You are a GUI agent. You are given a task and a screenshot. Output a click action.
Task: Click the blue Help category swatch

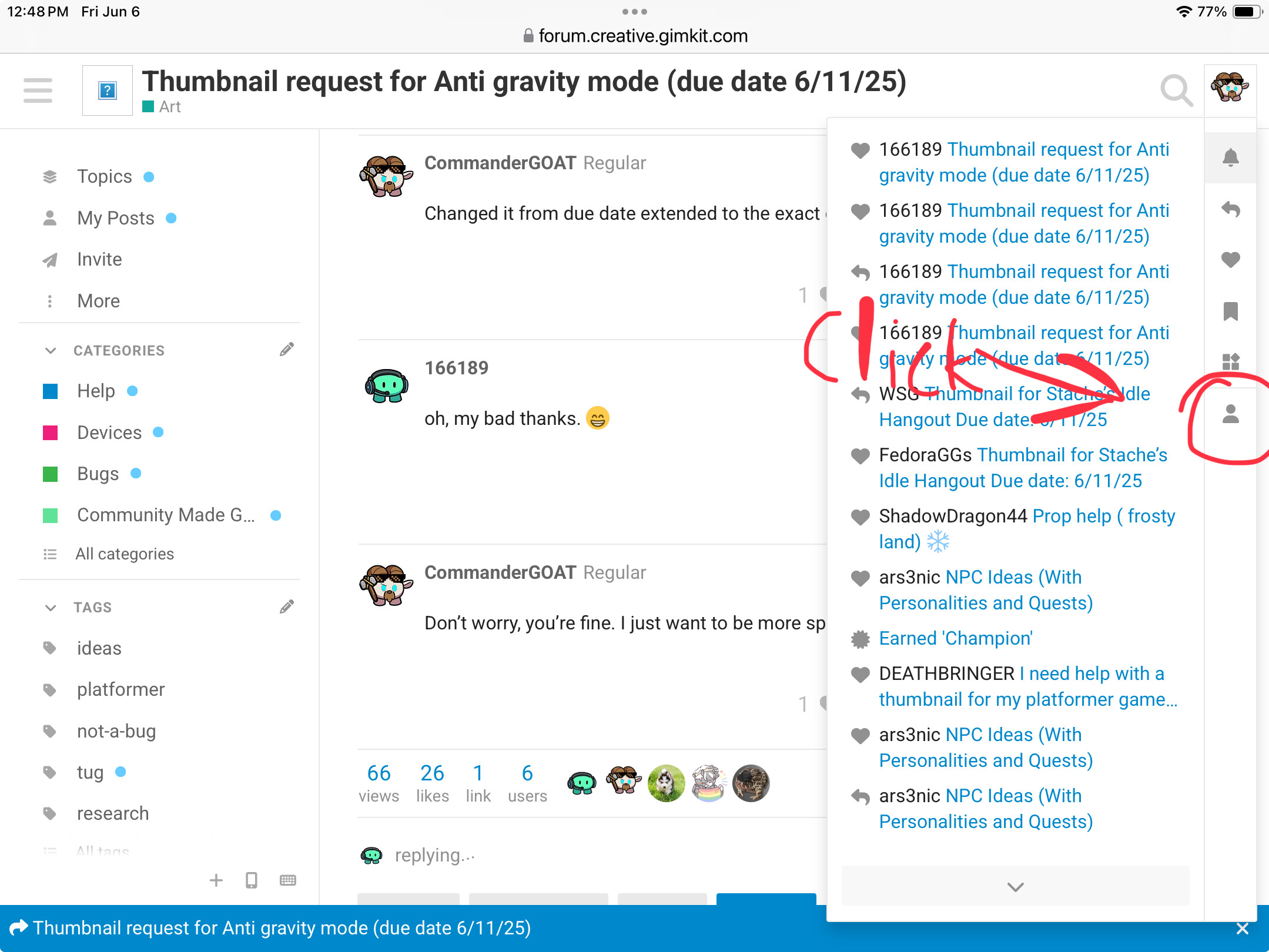(x=51, y=391)
